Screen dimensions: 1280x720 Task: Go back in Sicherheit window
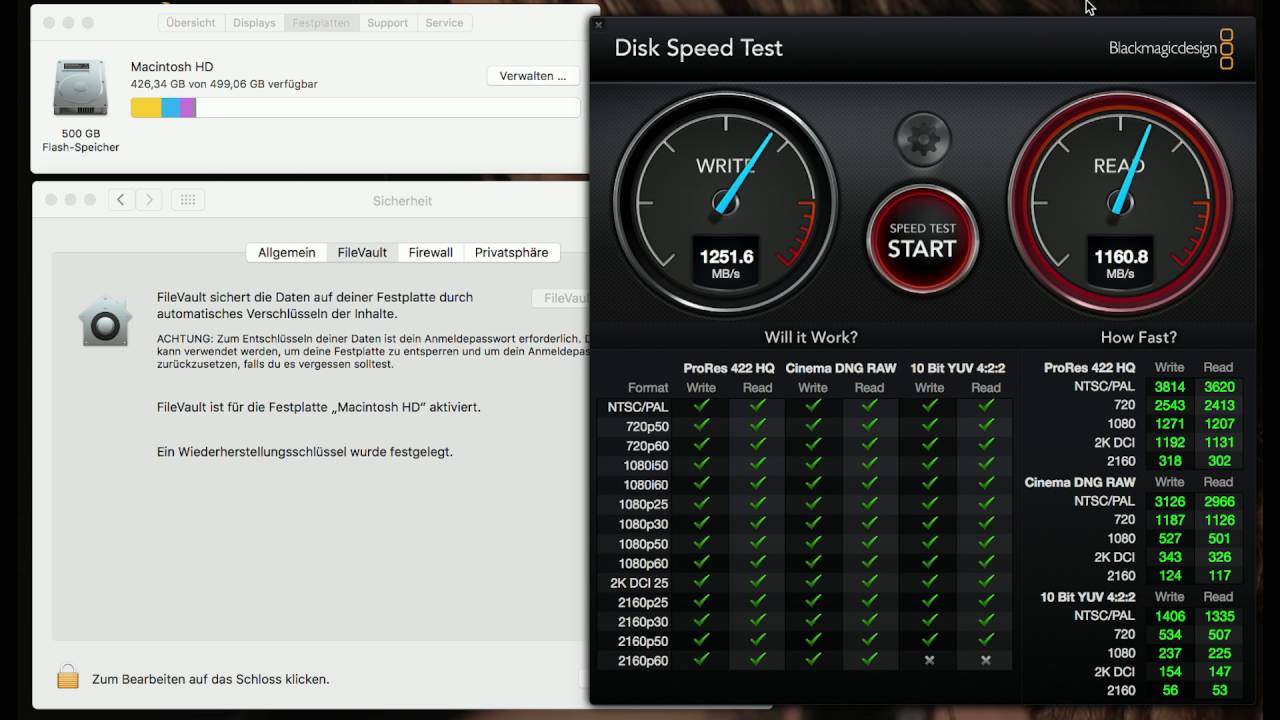point(121,200)
